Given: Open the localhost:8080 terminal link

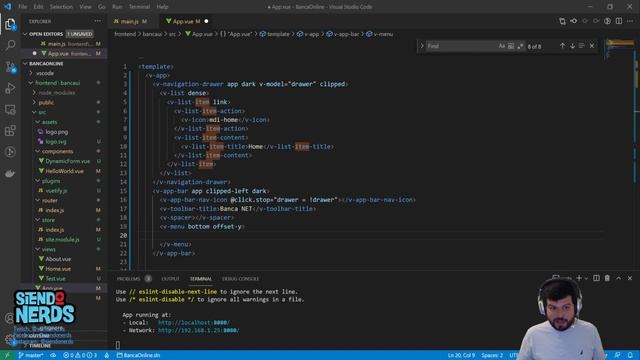Looking at the screenshot, I should pos(194,322).
